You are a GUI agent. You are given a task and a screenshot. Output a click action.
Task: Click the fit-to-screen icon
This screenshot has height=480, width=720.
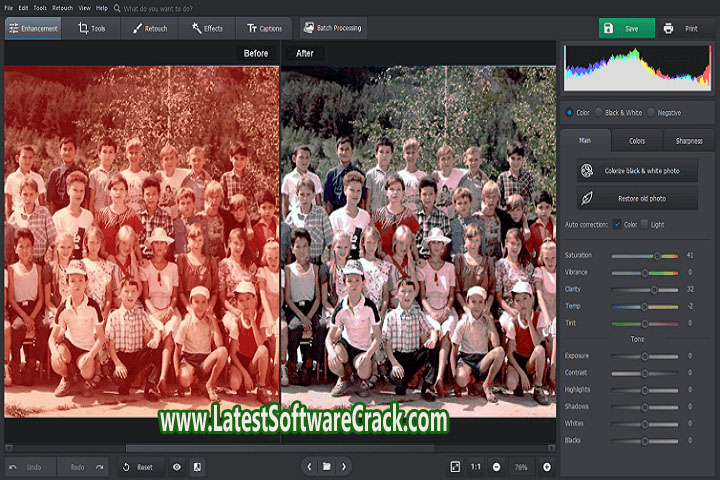(455, 467)
